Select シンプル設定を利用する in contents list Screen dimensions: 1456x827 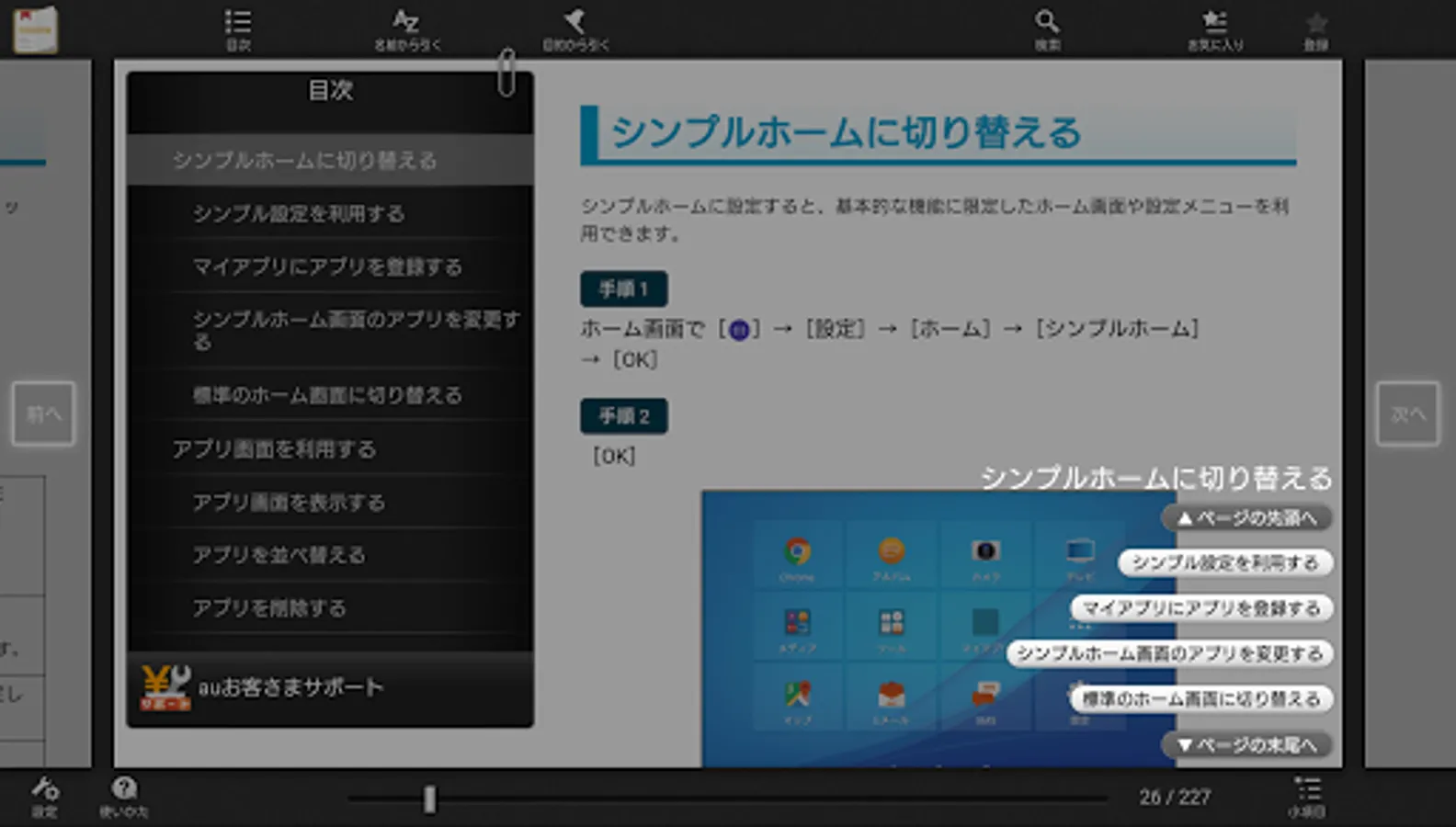pyautogui.click(x=330, y=213)
